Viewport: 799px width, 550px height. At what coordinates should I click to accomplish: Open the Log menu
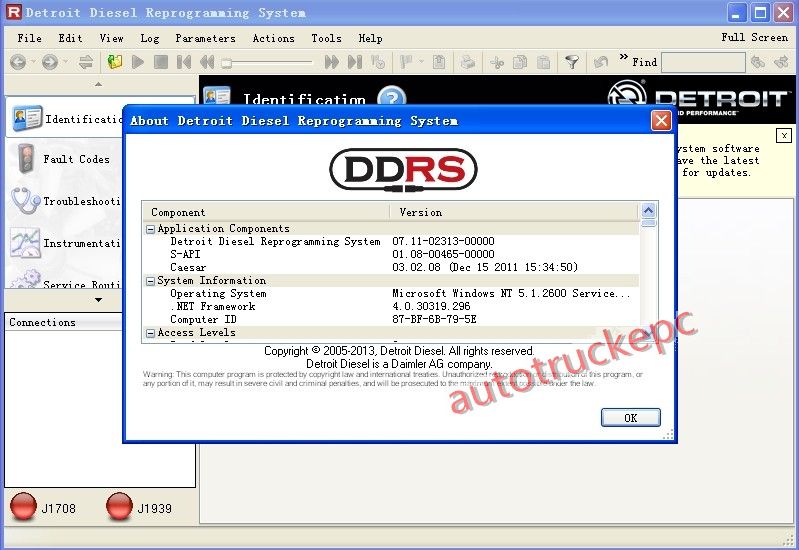point(150,38)
